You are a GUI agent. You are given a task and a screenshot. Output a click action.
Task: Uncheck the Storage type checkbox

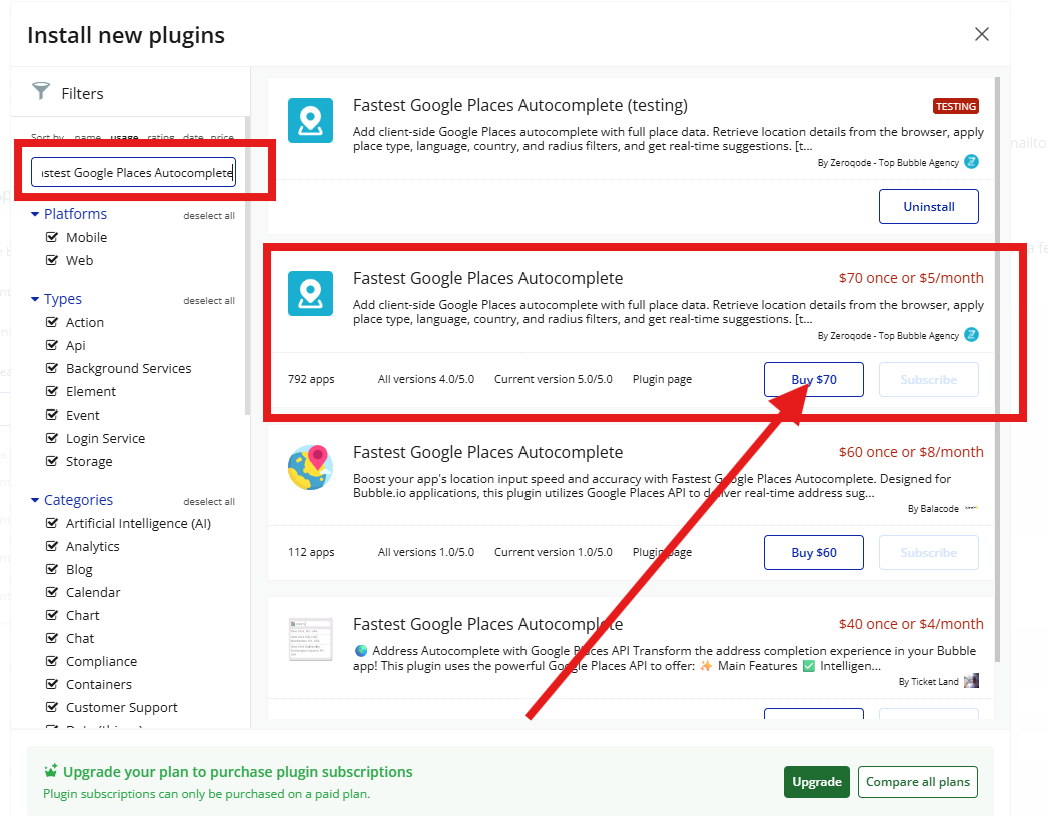51,461
